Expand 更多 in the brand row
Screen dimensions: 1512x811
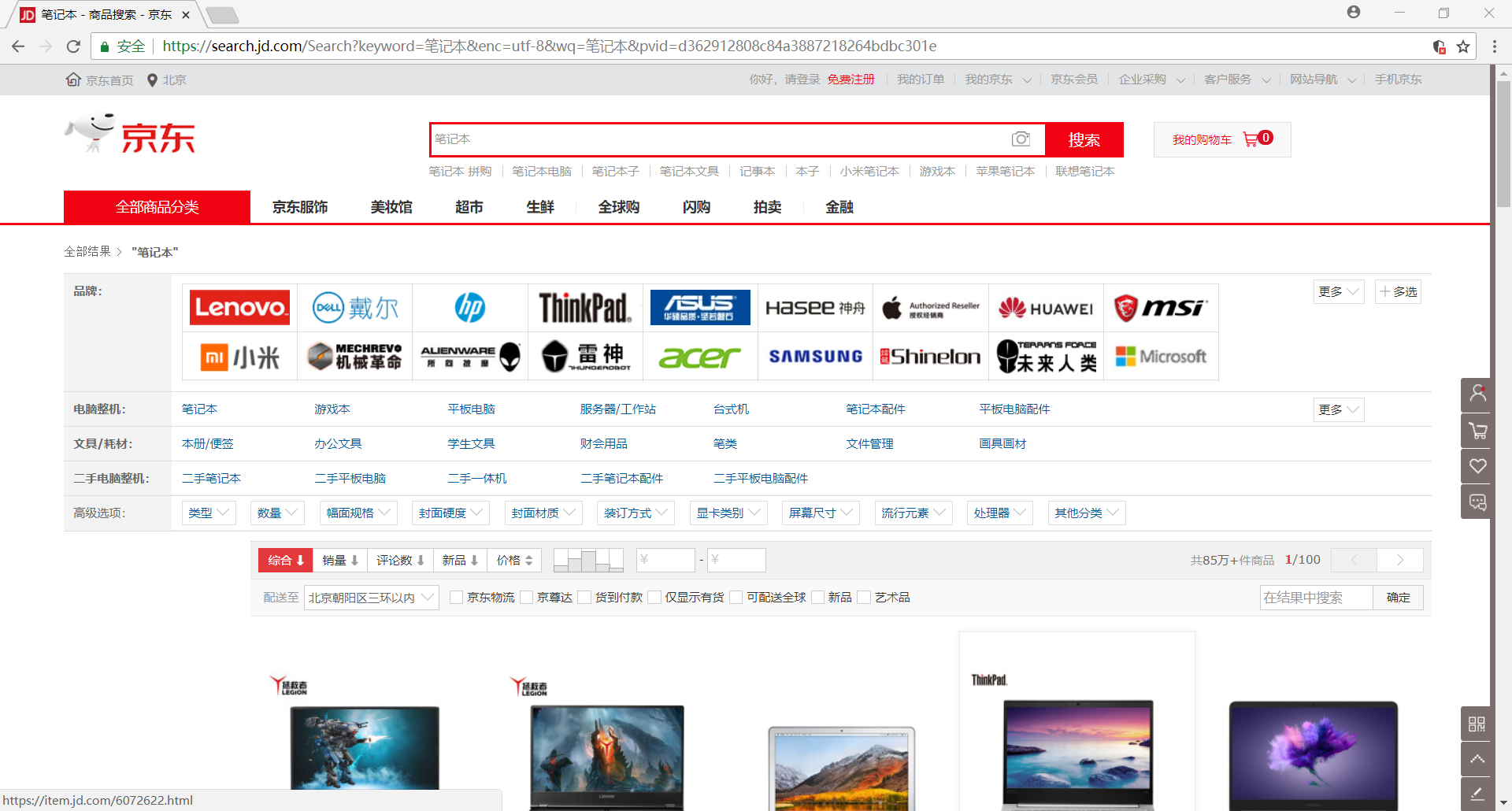(1338, 292)
